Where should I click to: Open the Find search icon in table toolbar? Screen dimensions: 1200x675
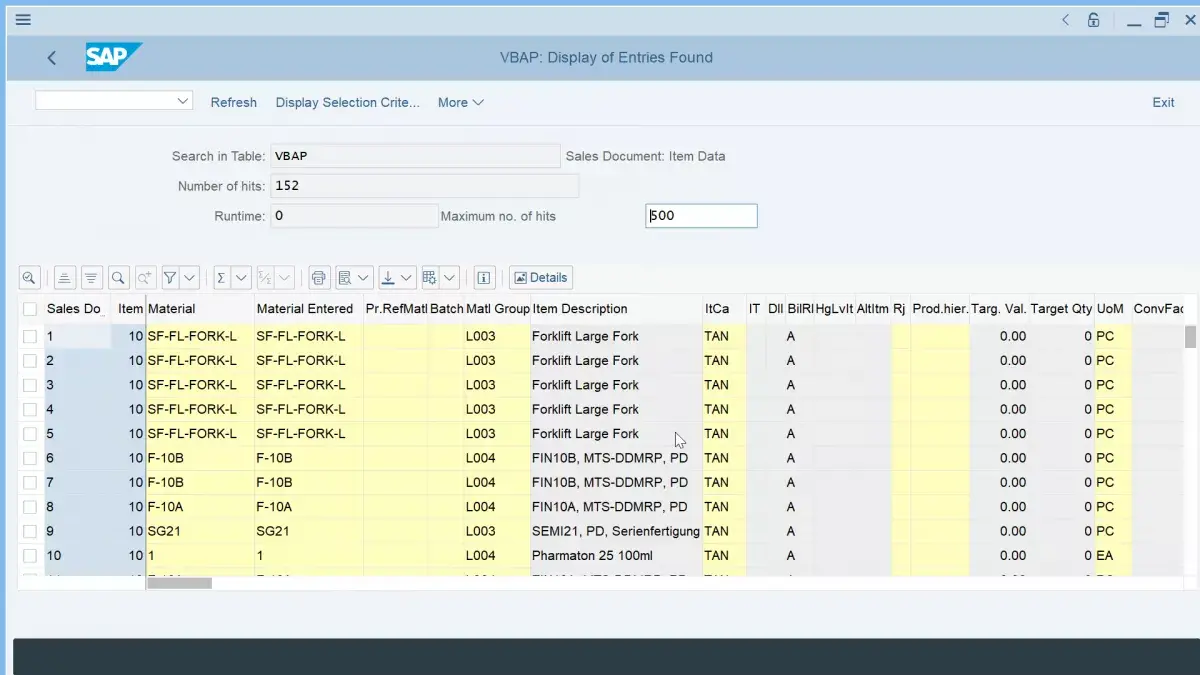118,278
